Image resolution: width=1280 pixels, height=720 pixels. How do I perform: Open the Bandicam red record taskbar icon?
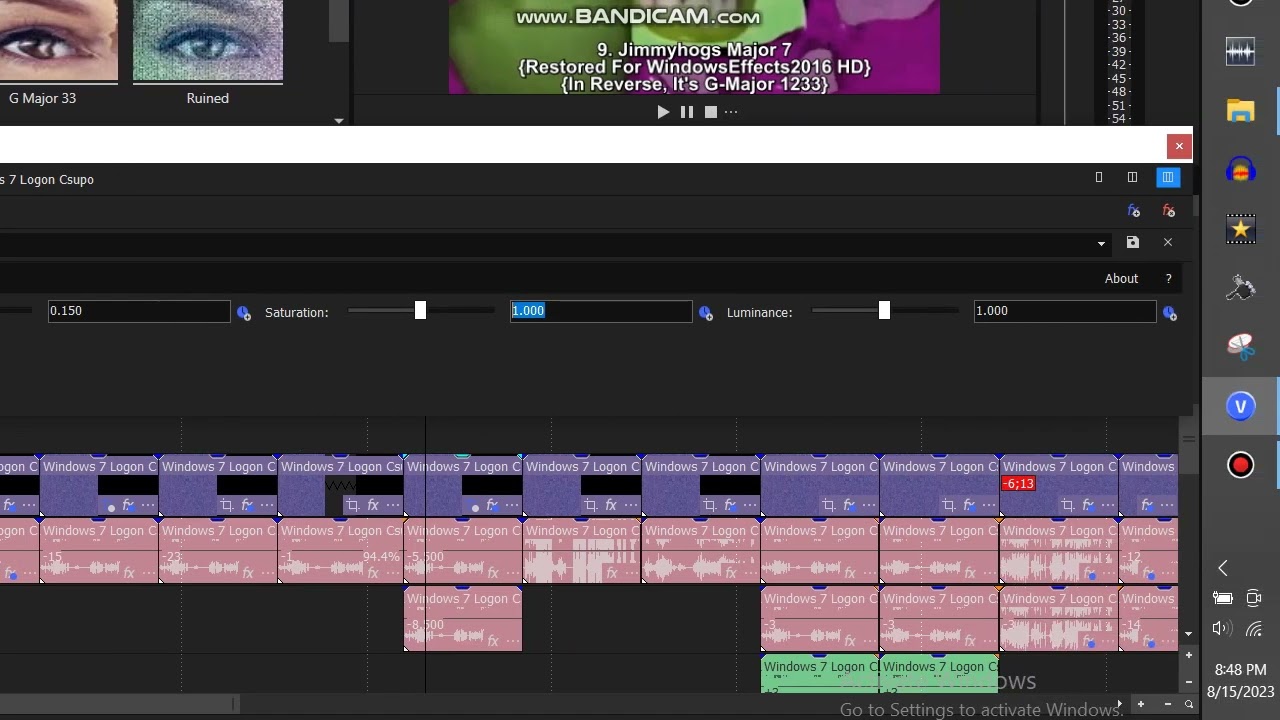pos(1241,465)
